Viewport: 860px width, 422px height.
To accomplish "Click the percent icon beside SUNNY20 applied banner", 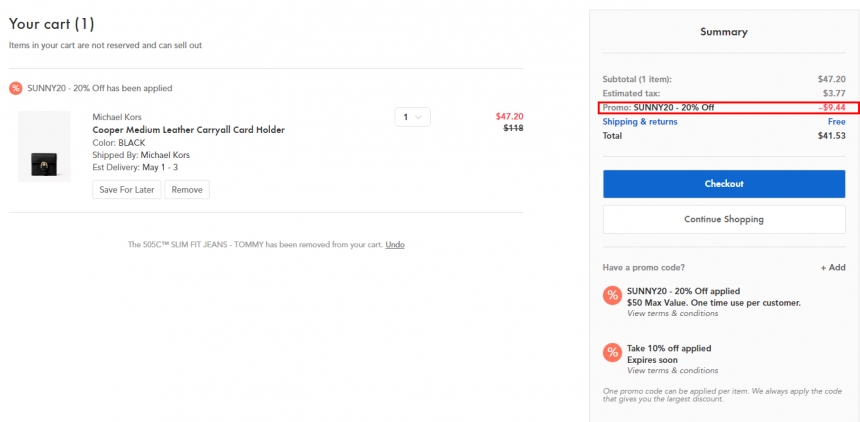I will [15, 88].
